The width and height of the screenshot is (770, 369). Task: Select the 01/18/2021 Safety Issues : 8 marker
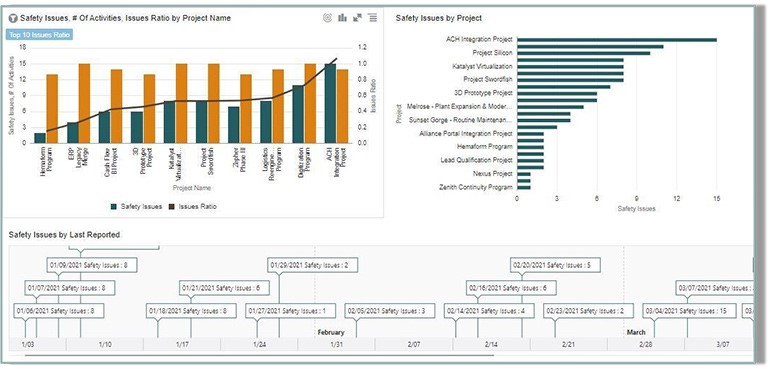pyautogui.click(x=191, y=311)
